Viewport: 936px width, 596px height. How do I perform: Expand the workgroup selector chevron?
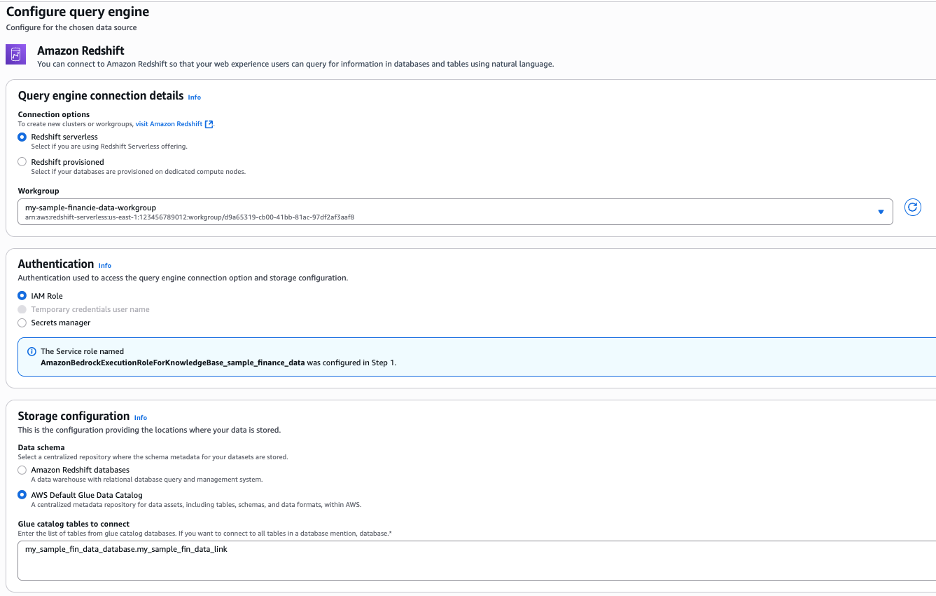click(879, 211)
